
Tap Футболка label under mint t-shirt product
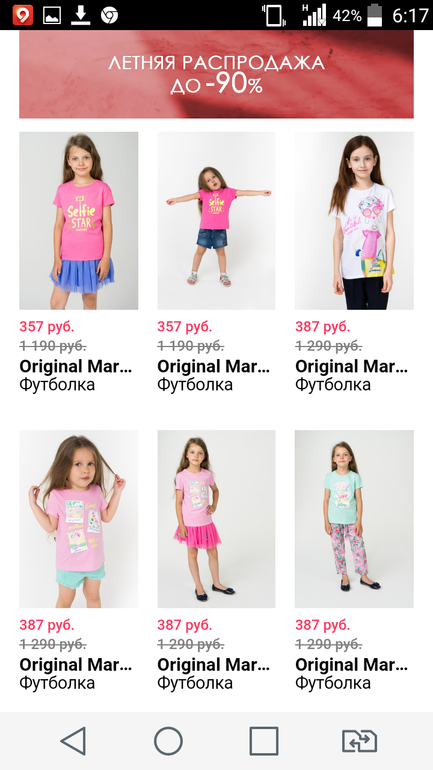(x=333, y=683)
